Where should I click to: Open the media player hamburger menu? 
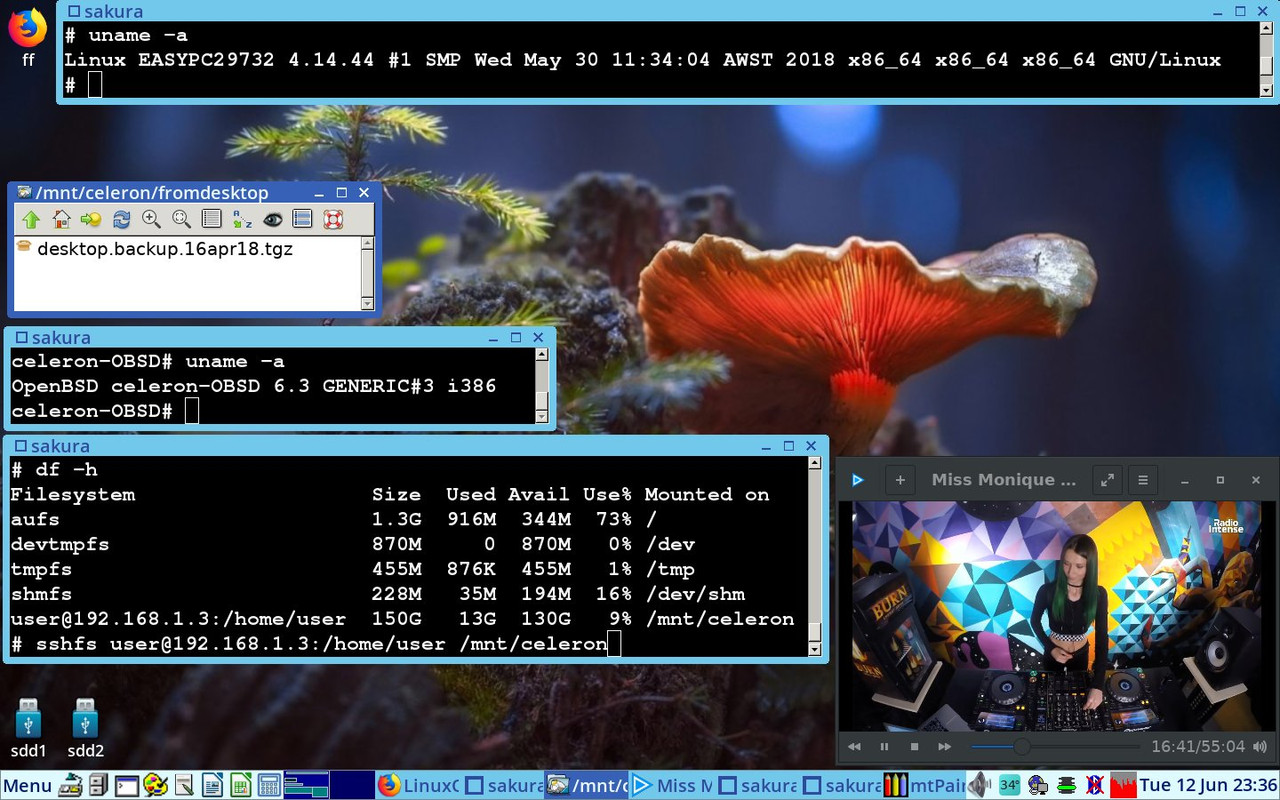pos(1144,480)
